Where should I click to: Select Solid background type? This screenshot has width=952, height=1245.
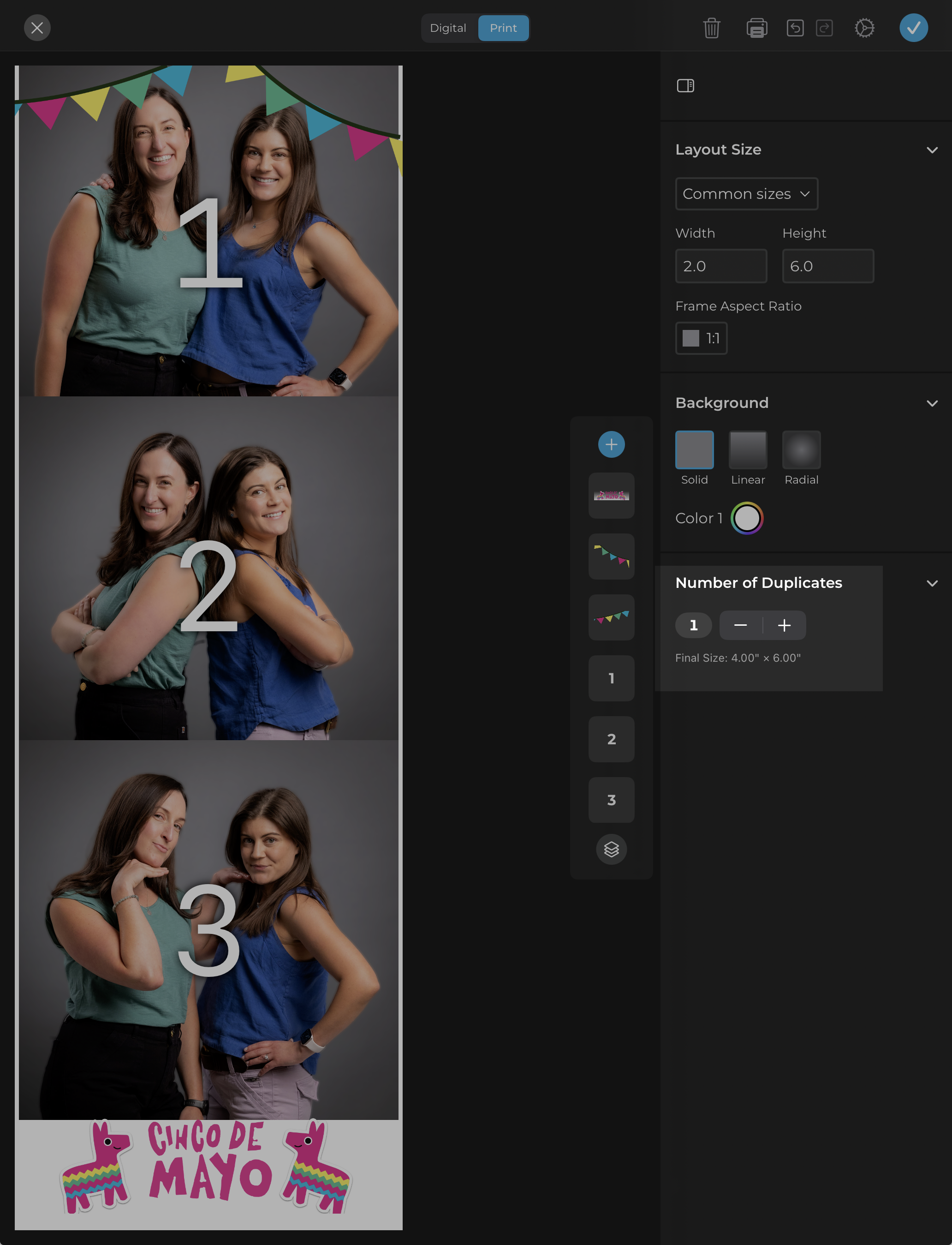[694, 450]
